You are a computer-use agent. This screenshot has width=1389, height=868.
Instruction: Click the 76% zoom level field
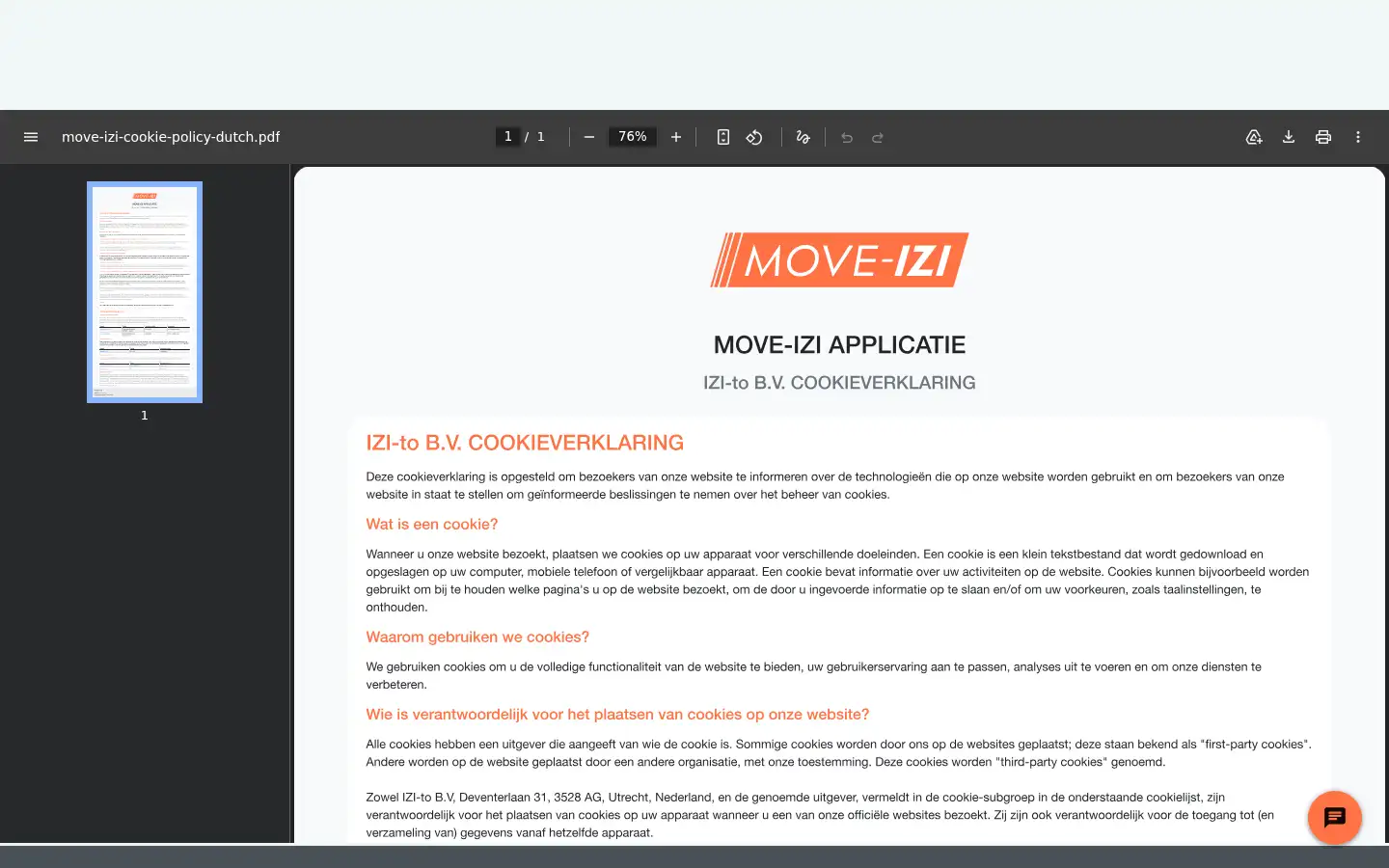(x=633, y=137)
